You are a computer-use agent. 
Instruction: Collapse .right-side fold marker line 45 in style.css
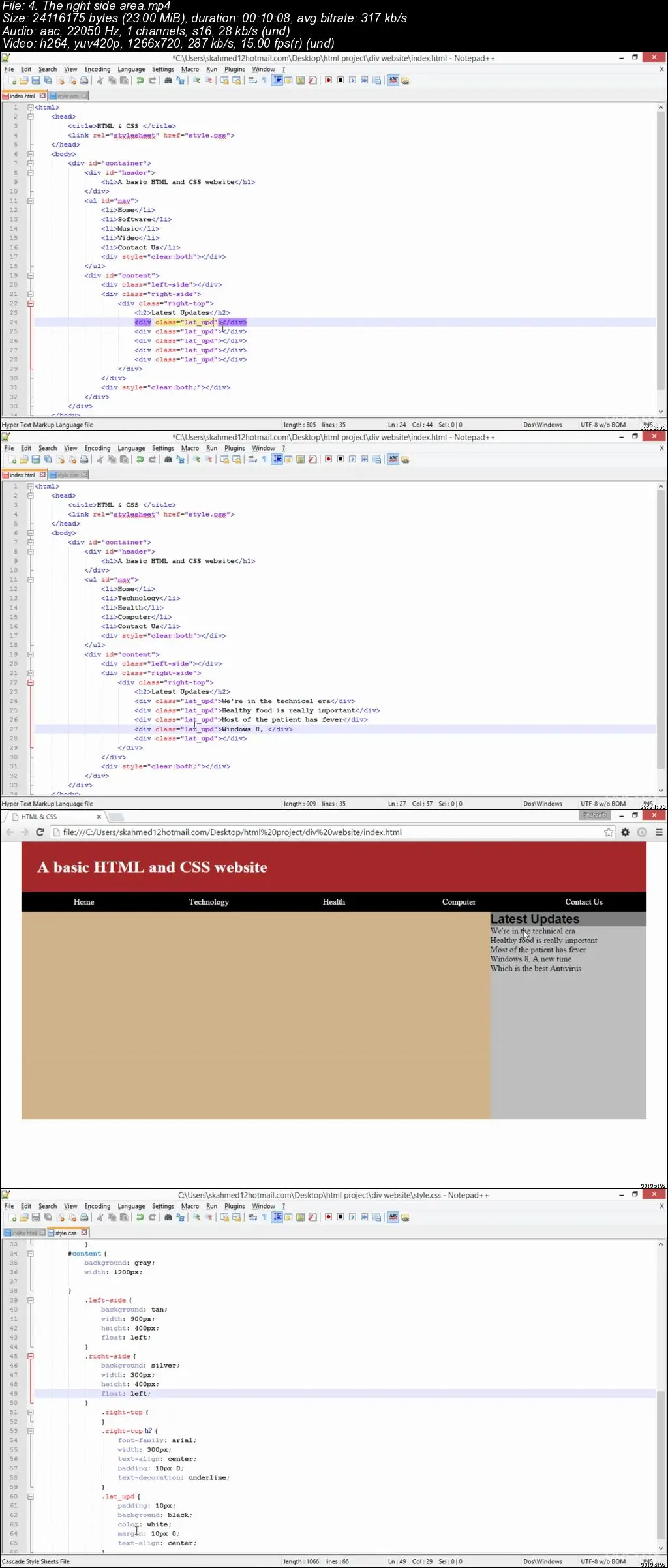point(31,1357)
